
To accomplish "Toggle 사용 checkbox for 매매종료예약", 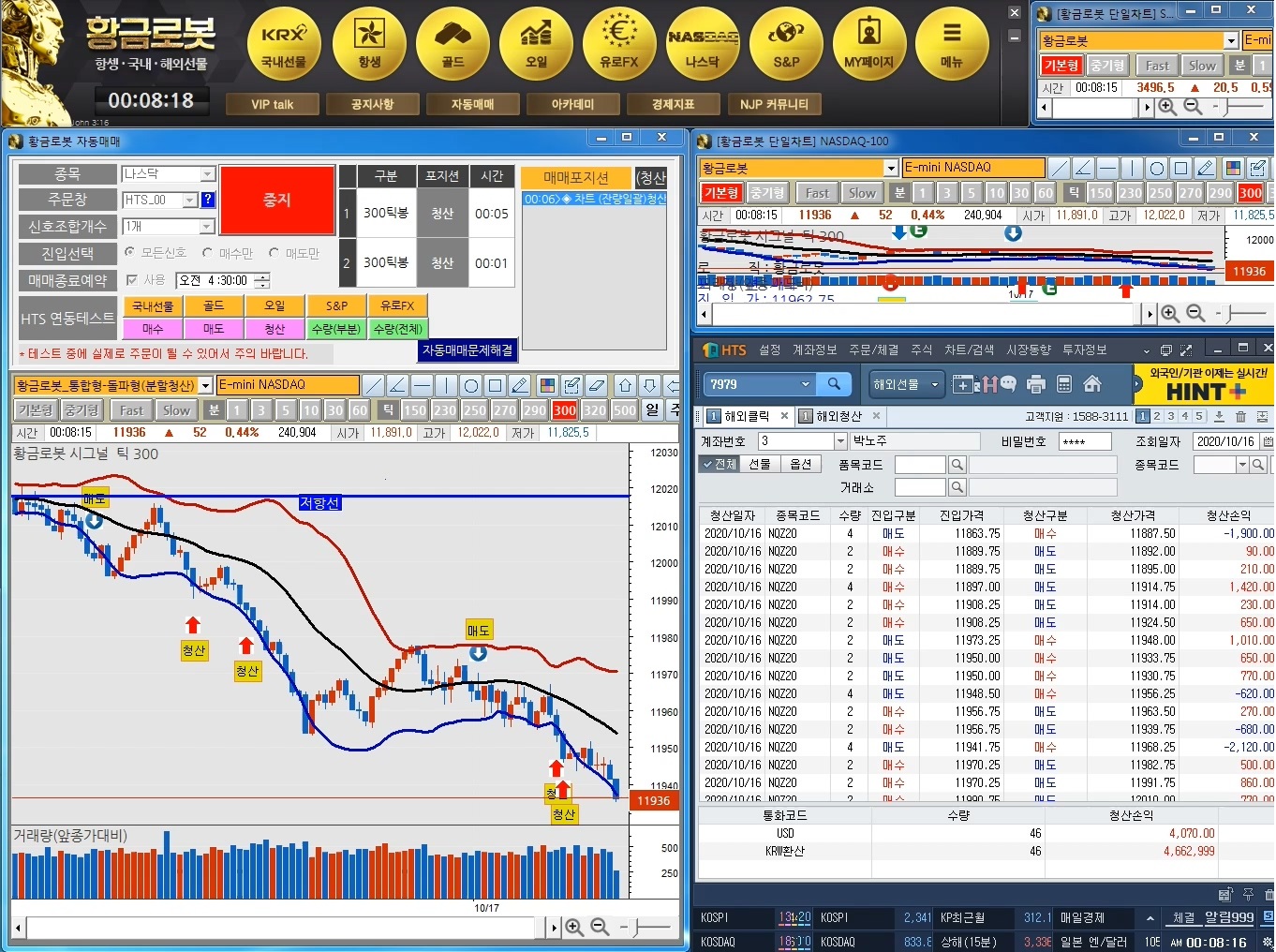I will click(132, 280).
